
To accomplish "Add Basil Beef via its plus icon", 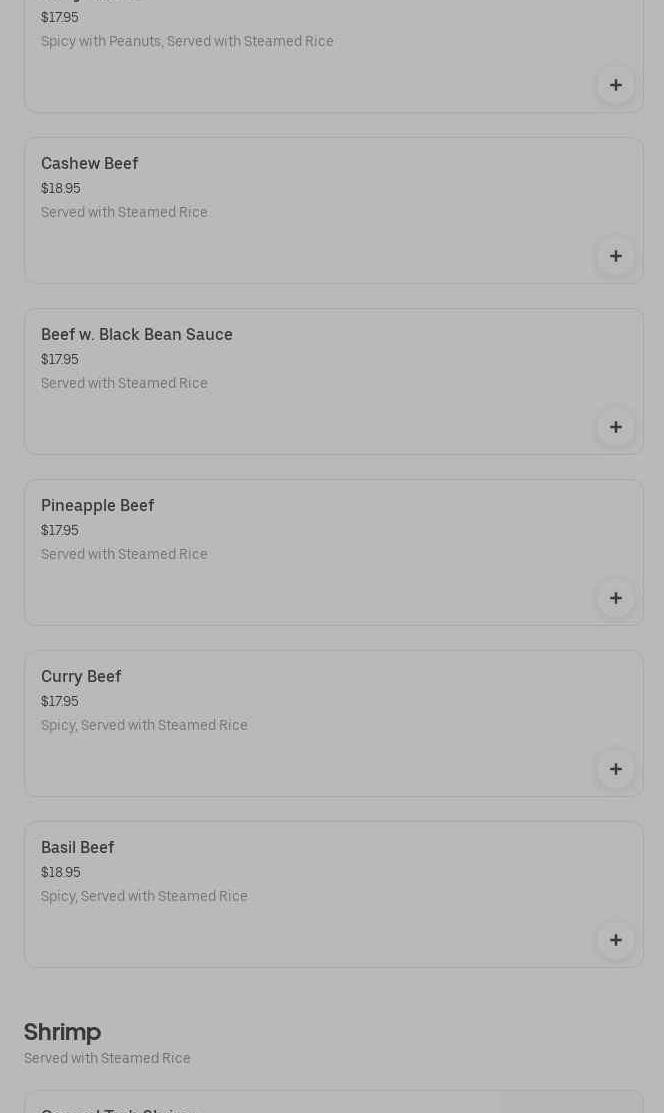I will click(x=616, y=940).
